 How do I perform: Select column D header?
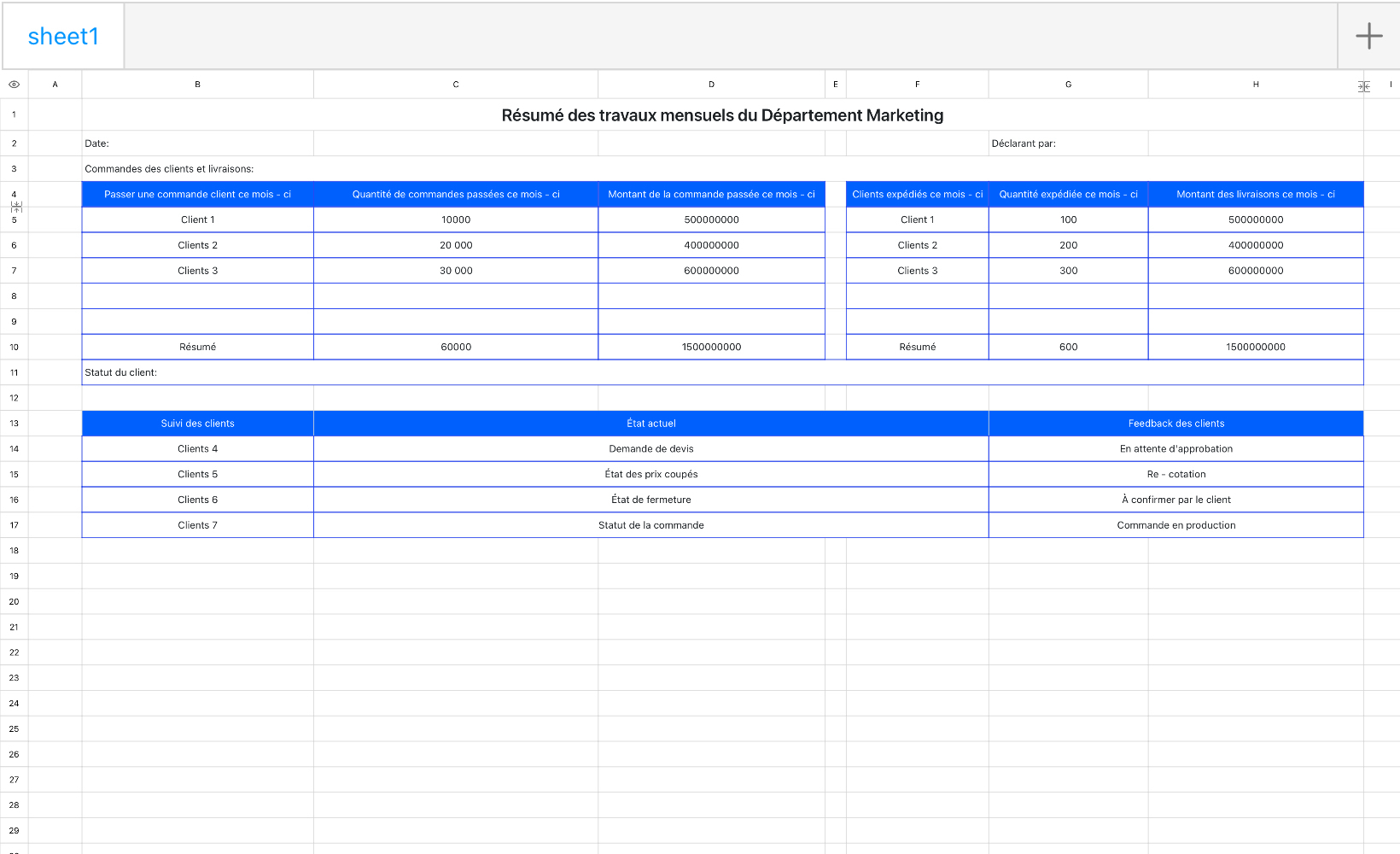(711, 85)
